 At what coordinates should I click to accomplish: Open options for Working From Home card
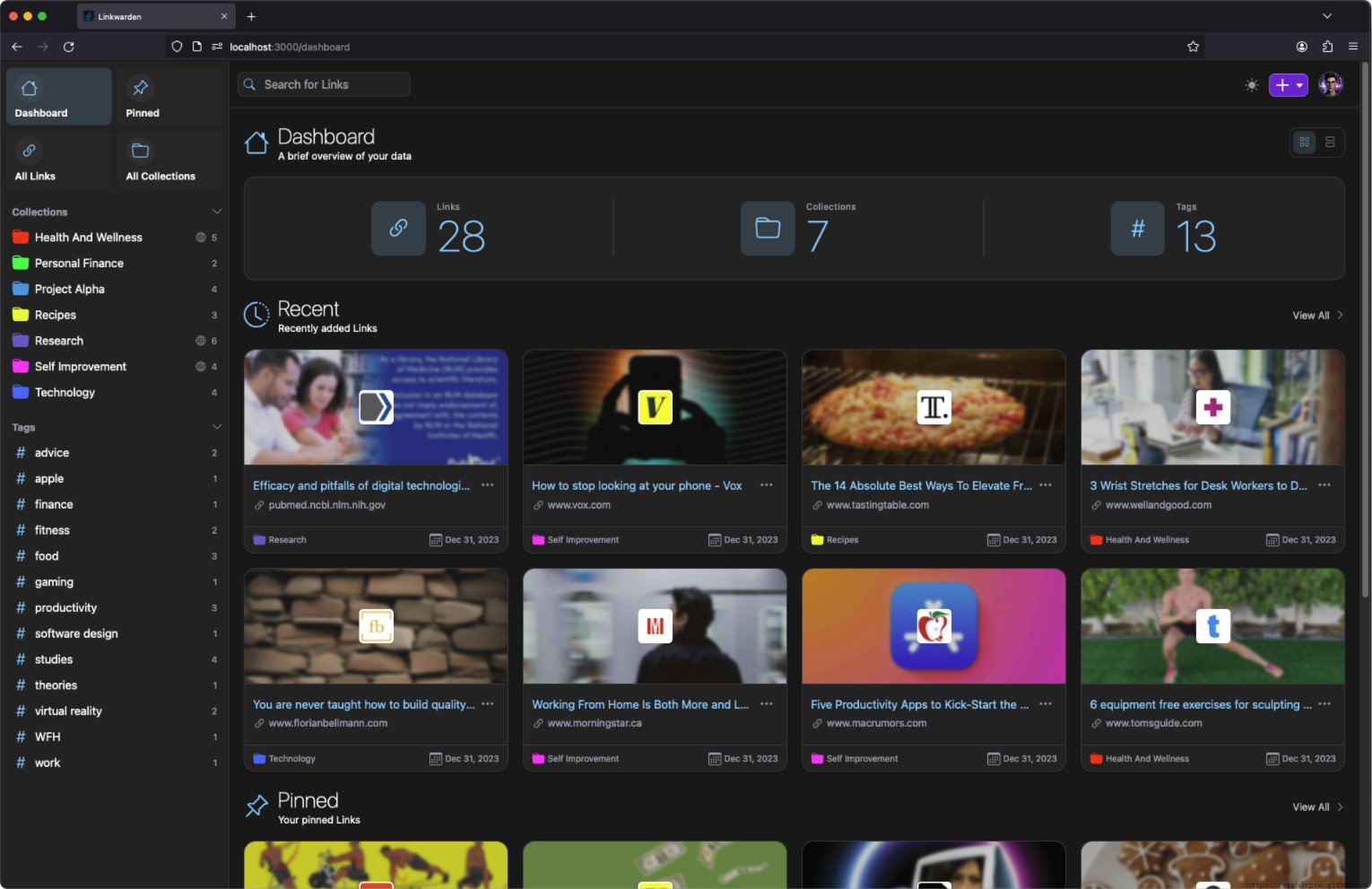767,704
